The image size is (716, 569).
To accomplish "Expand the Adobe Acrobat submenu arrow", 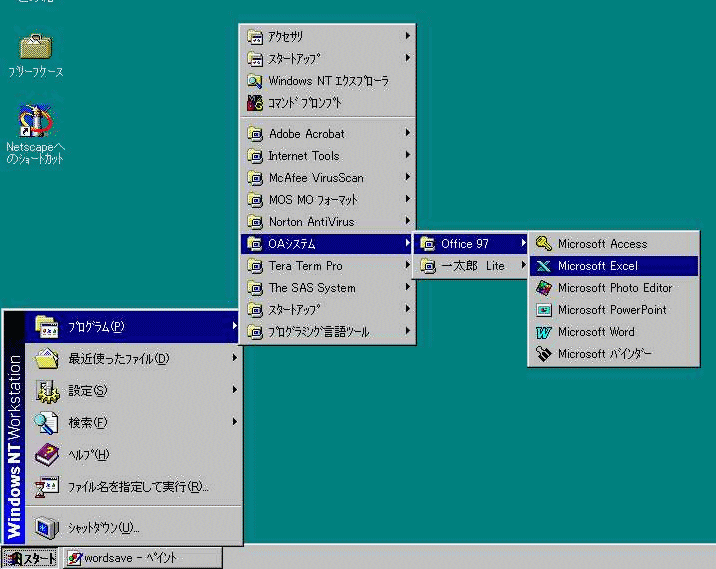I will tap(407, 133).
